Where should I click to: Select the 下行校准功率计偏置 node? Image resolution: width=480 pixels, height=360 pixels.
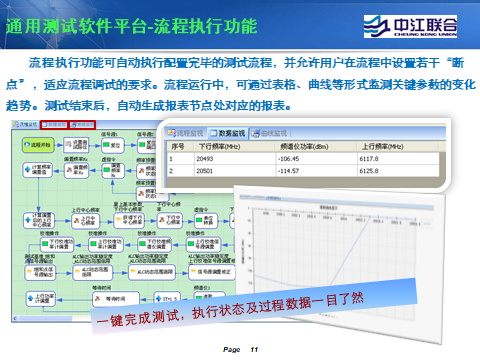pos(57,245)
